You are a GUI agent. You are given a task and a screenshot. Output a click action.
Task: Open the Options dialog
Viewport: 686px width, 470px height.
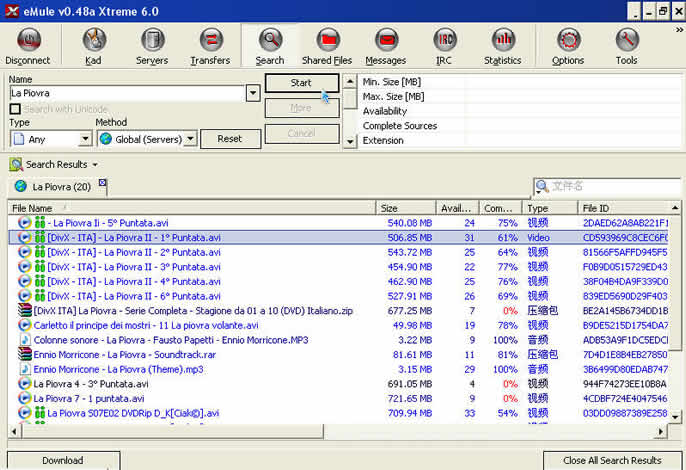(568, 40)
